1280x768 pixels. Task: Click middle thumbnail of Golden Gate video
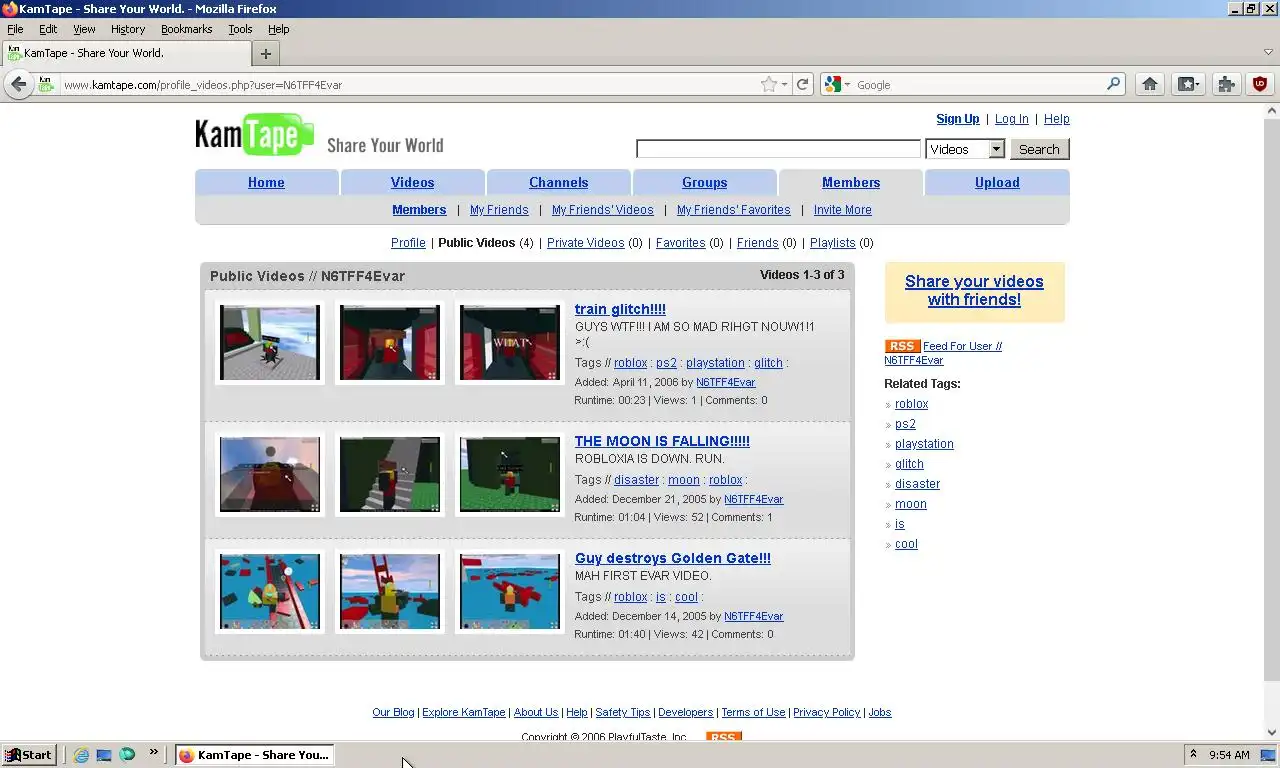(x=390, y=591)
